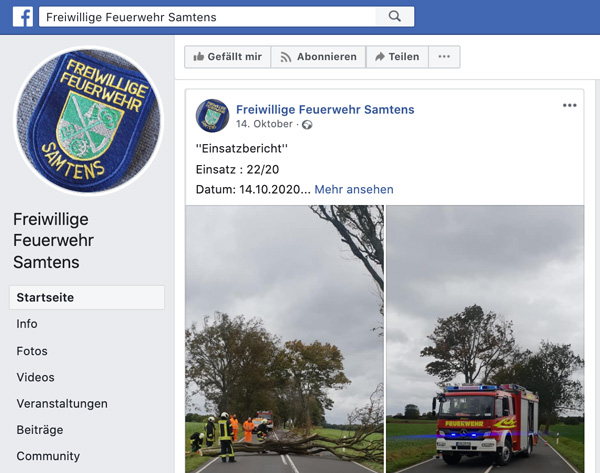600x473 pixels.
Task: Go to the Fotos section
Action: (32, 351)
